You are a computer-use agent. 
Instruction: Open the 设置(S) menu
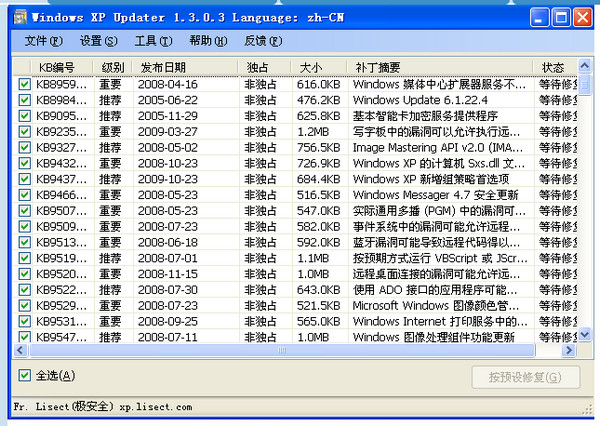tap(99, 41)
